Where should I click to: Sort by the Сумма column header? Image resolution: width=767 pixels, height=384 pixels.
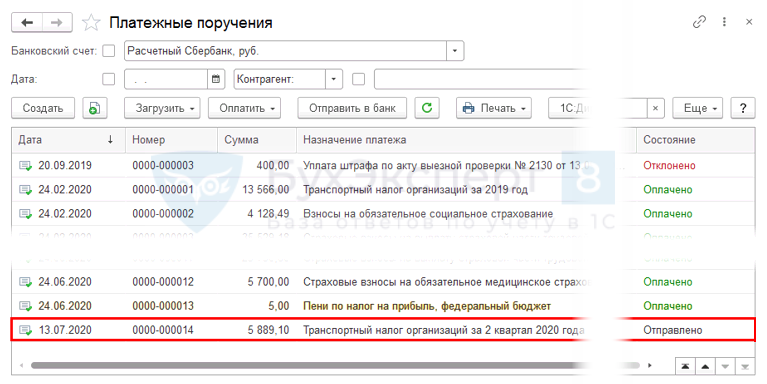click(x=257, y=140)
